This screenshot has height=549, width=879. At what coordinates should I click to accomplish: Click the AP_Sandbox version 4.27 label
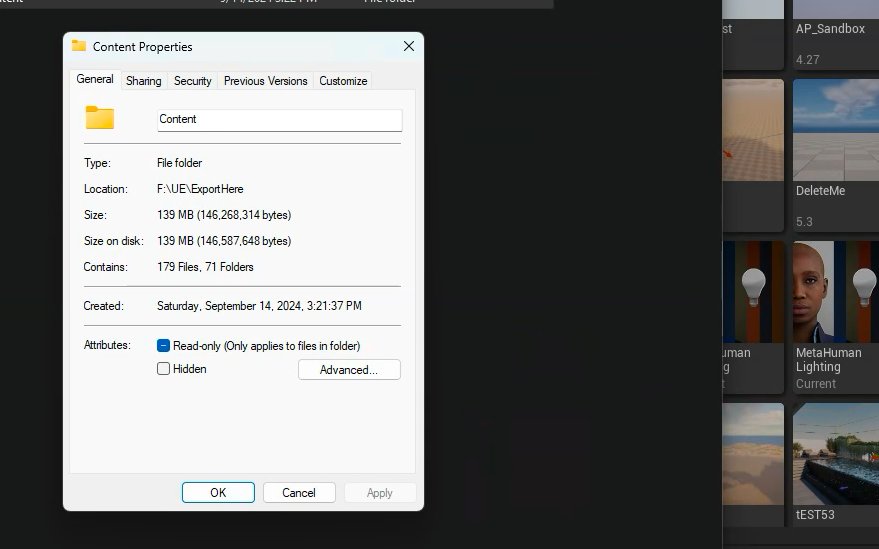click(x=807, y=59)
